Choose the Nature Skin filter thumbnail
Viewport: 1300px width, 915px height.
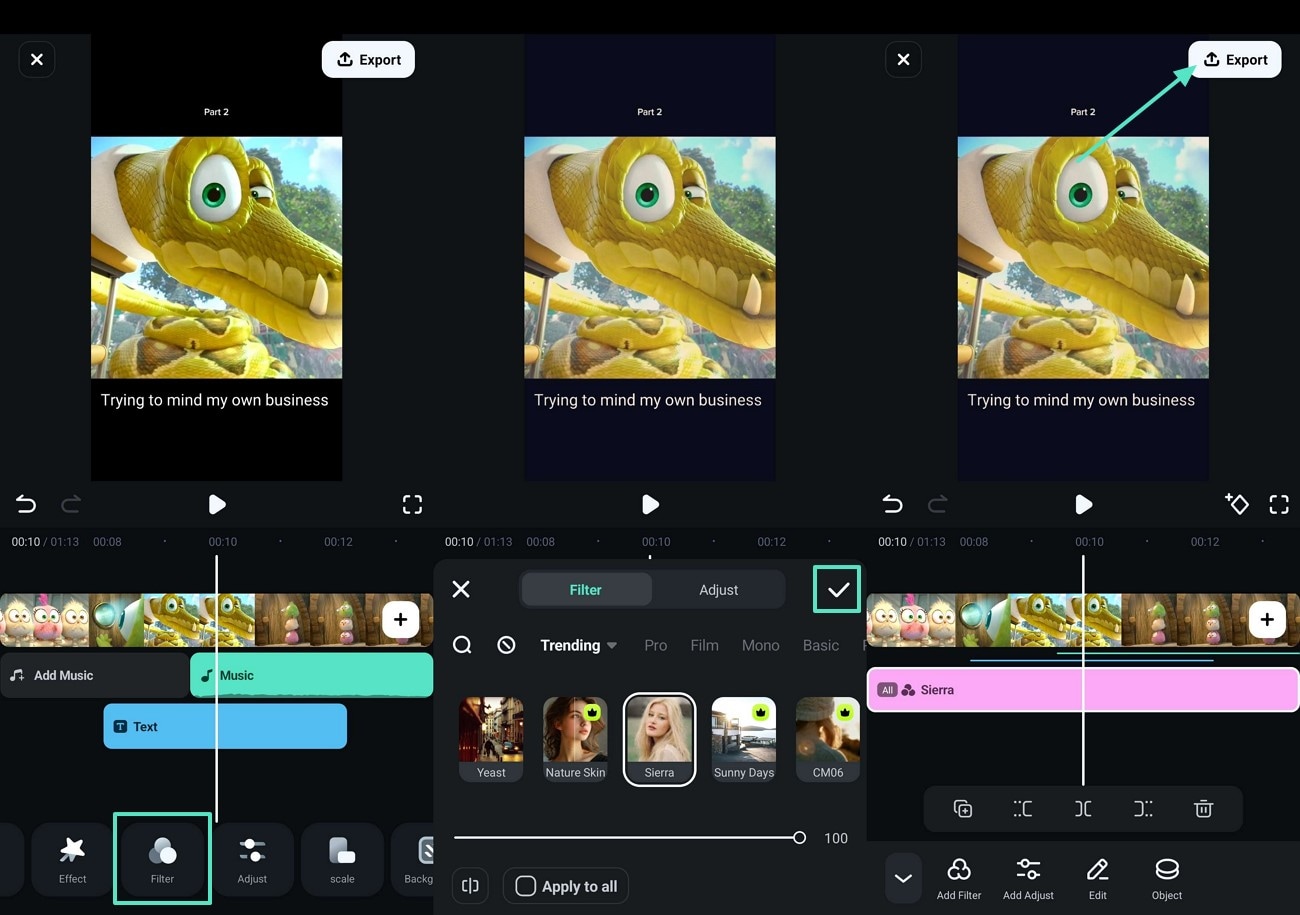click(575, 739)
